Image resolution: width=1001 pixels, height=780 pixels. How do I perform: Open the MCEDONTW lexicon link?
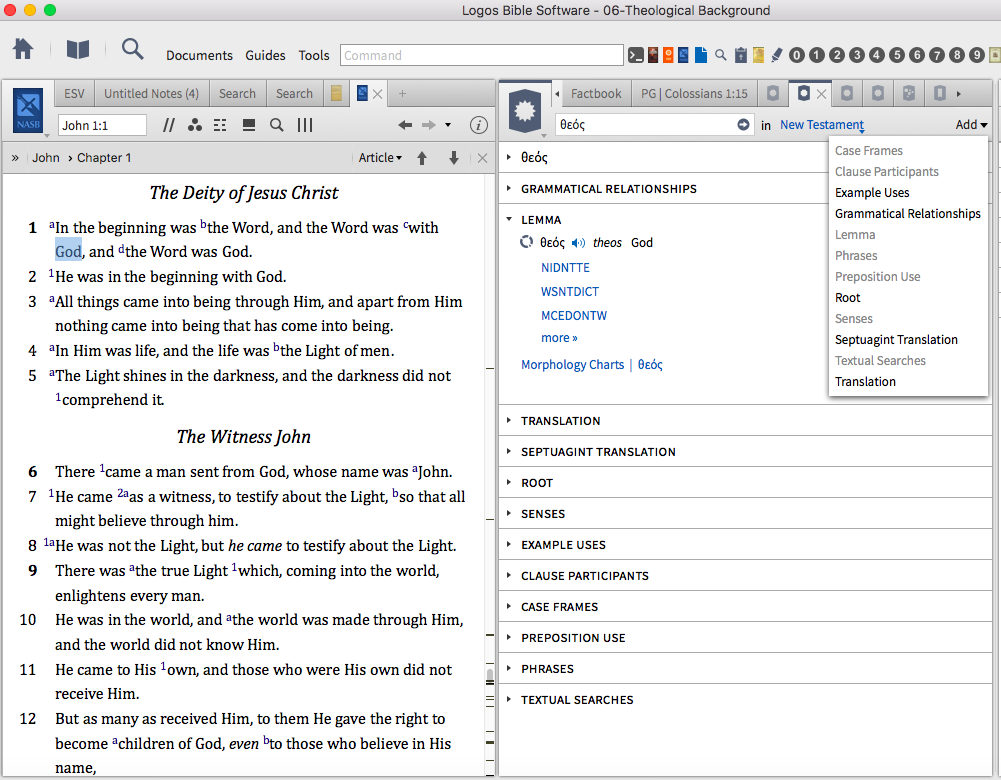tap(573, 316)
